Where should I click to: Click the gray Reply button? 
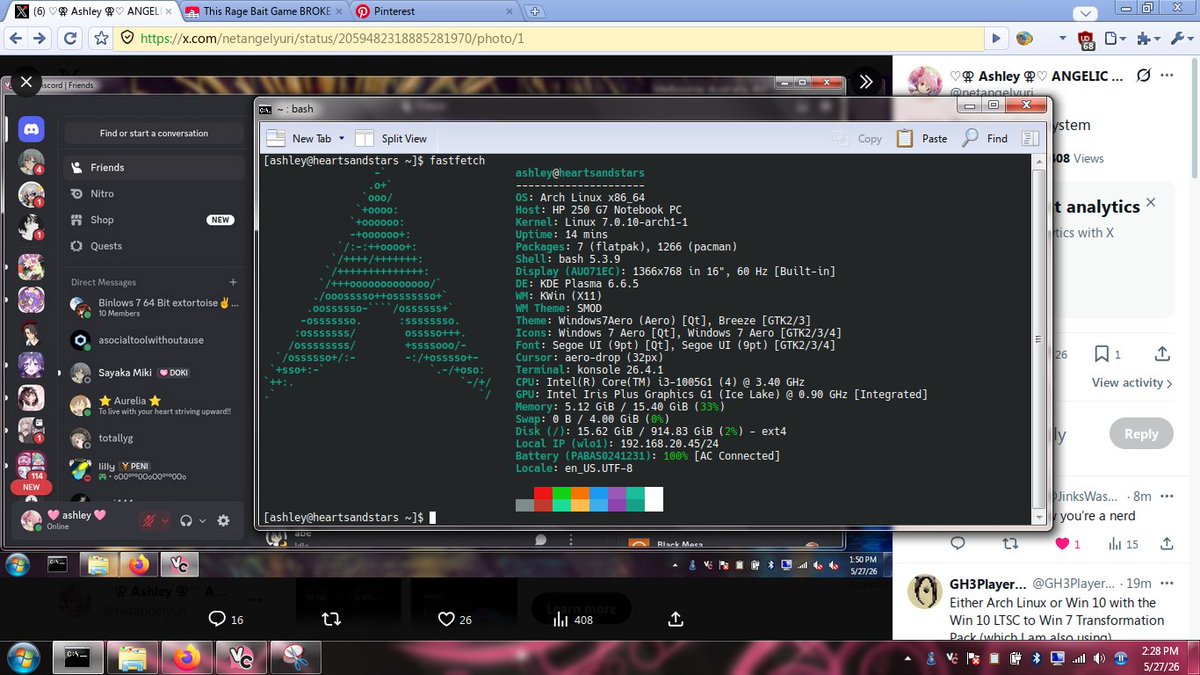1141,434
